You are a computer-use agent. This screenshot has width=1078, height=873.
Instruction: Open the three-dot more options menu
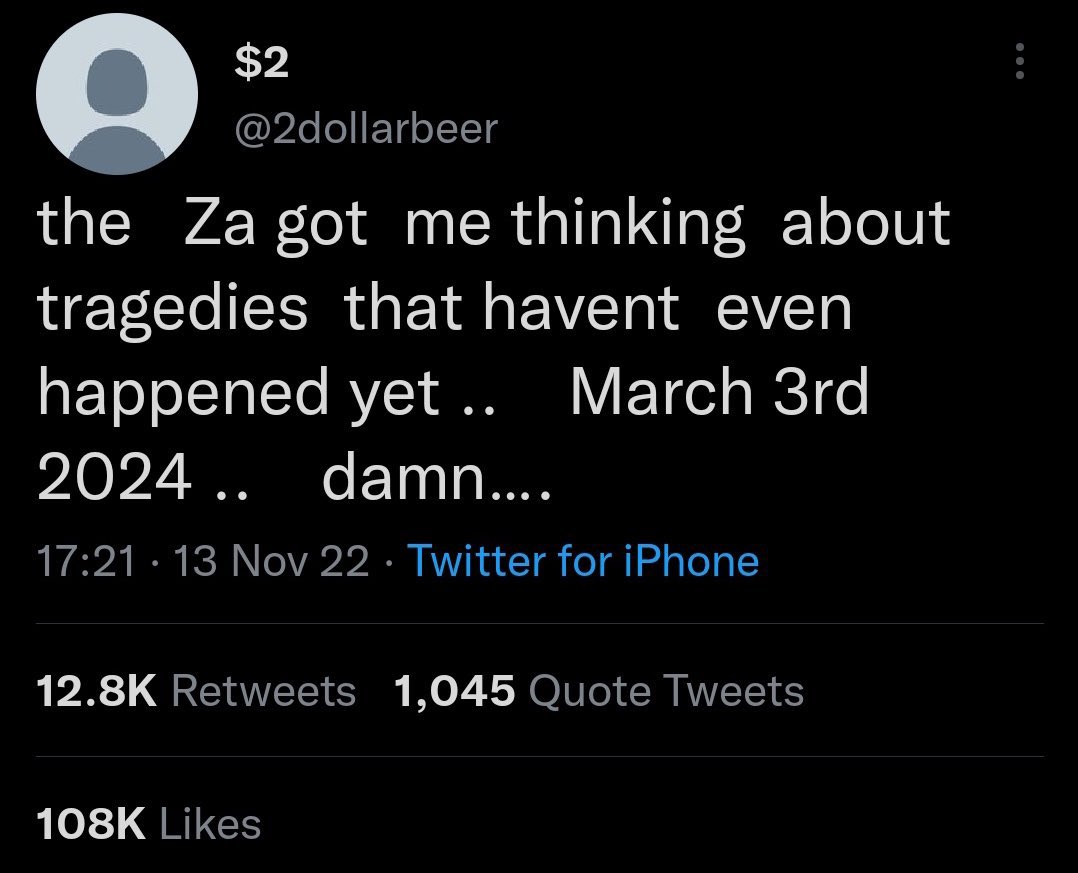pyautogui.click(x=1020, y=61)
